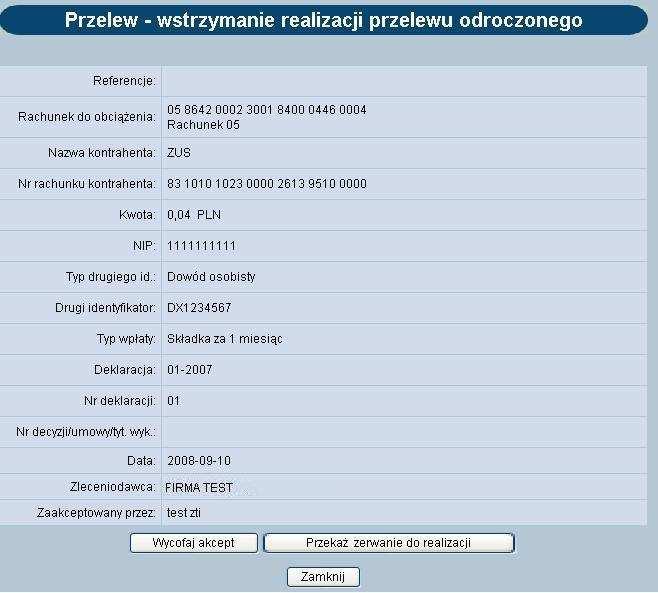Click the Deklaracja label

125,370
